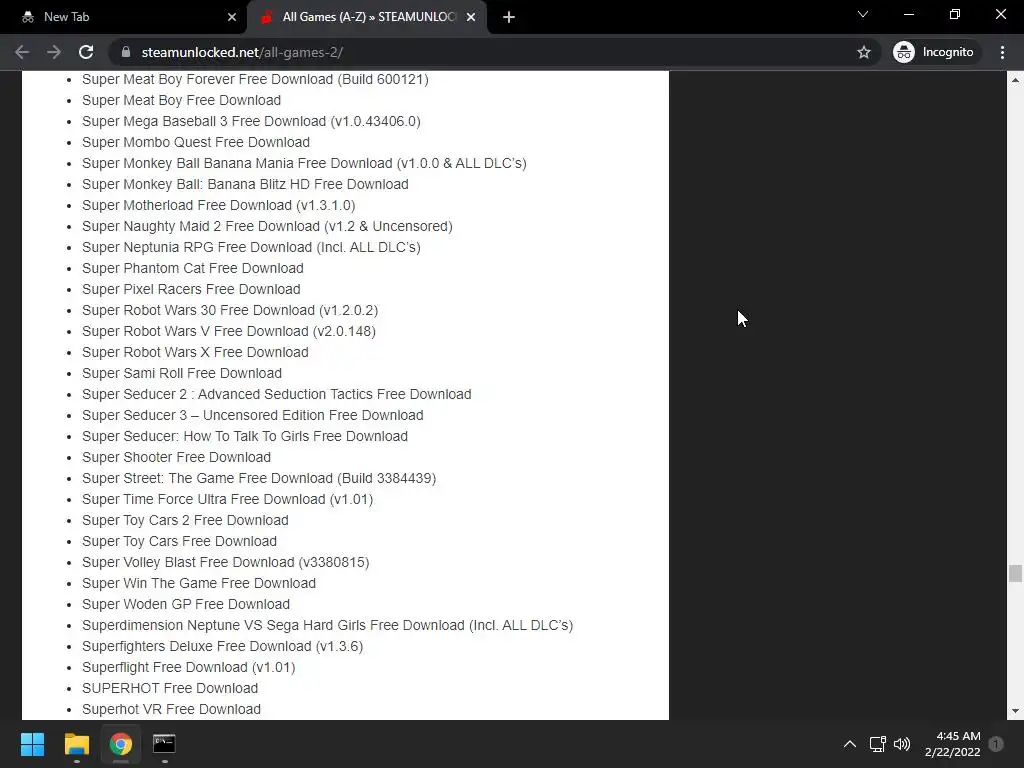Open Super Monkey Ball: Banana Blitz HD

click(245, 184)
